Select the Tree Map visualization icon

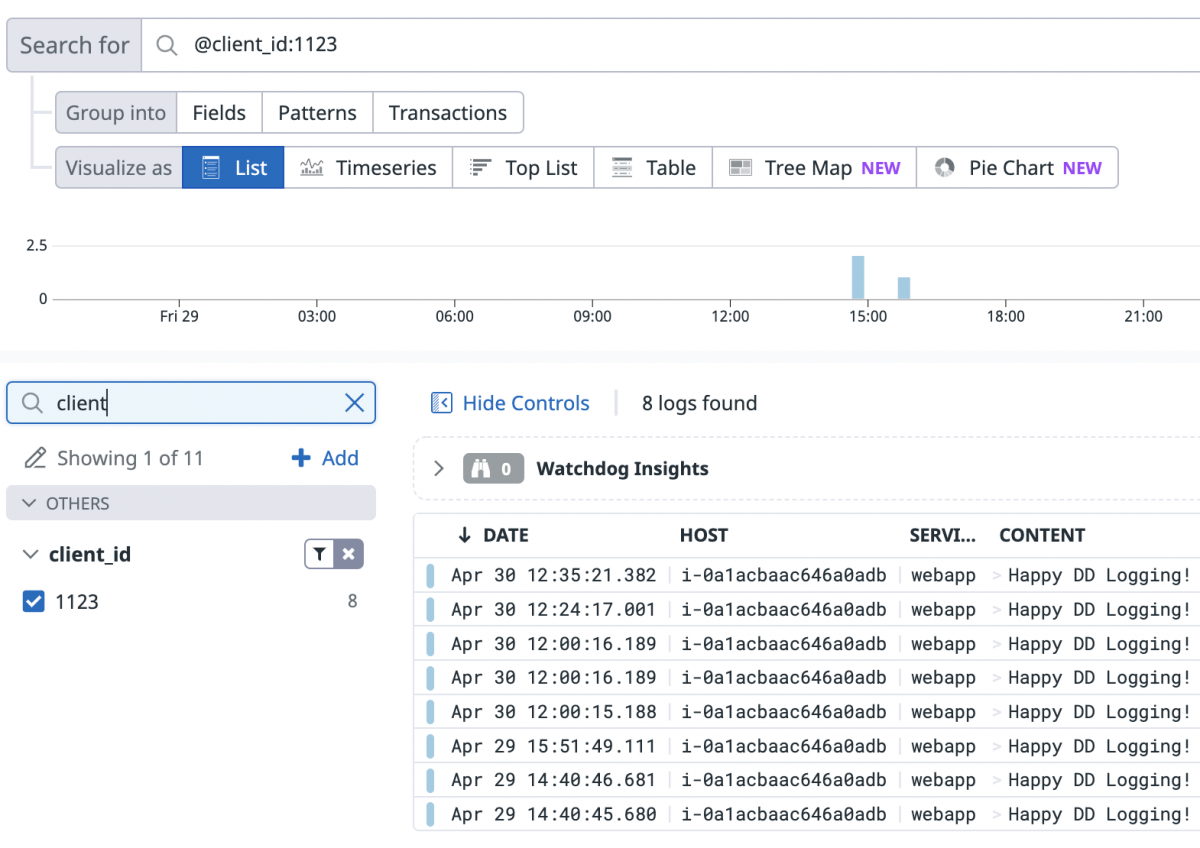click(741, 167)
